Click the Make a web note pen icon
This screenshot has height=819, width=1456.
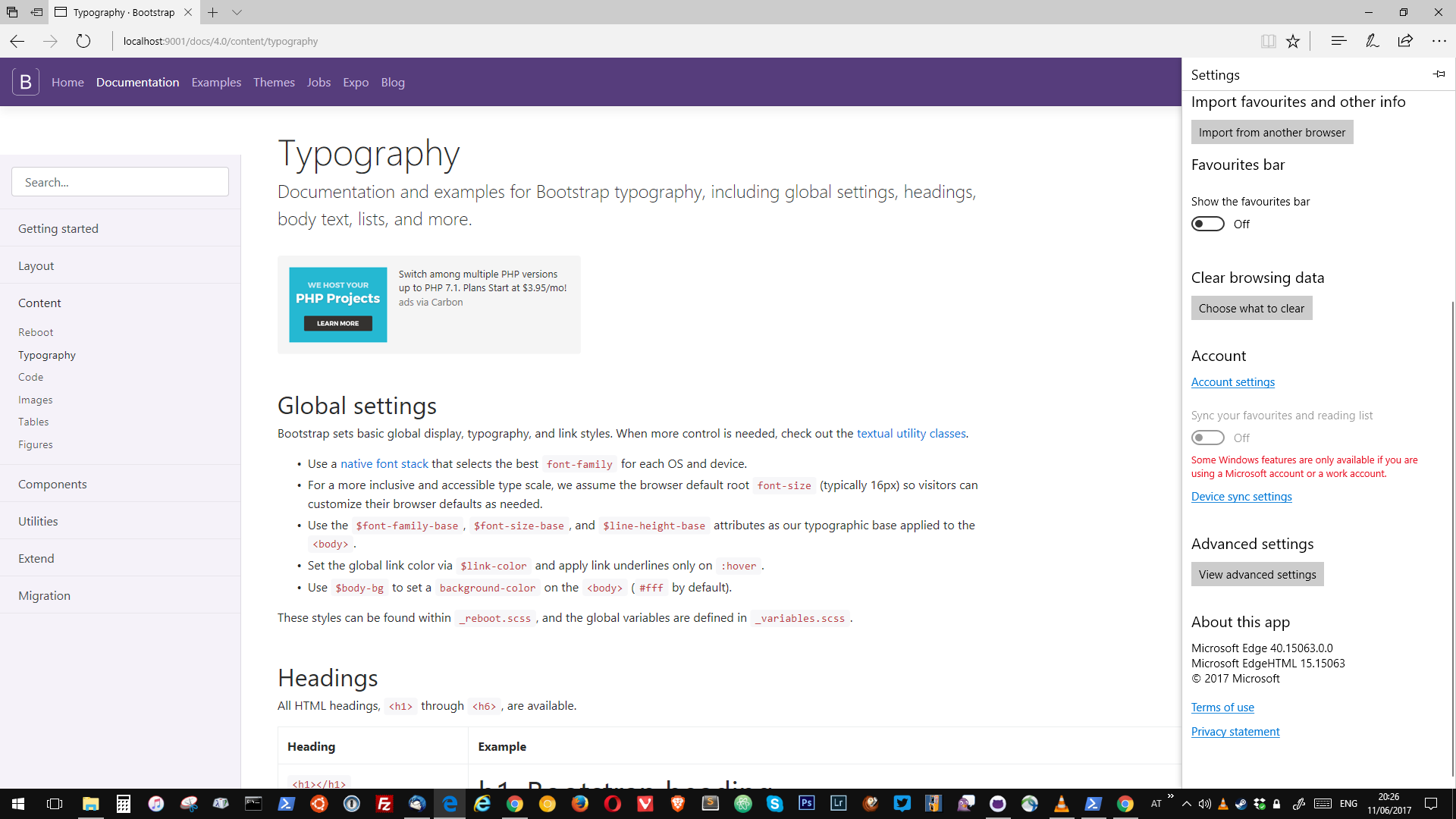(x=1372, y=42)
